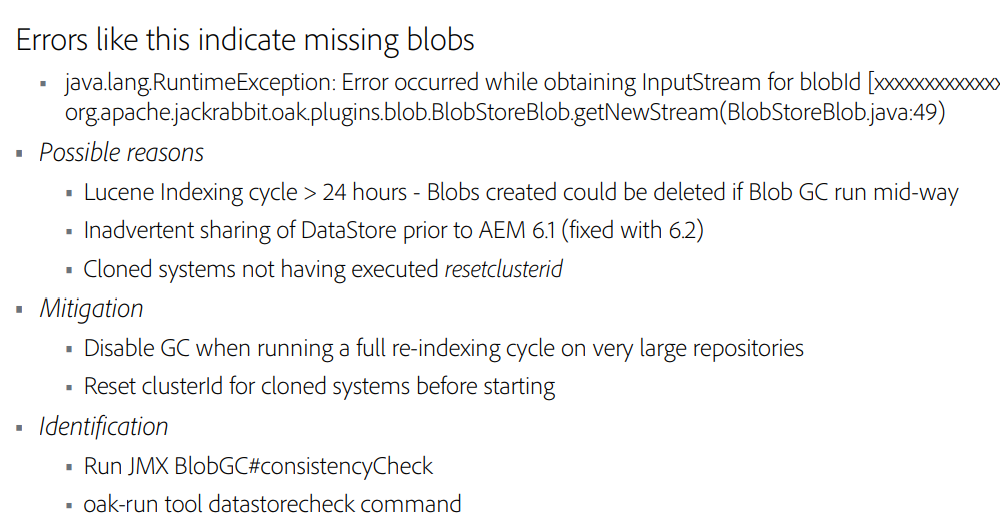1000x525 pixels.
Task: Click the "oak-run tool datastorecheck command" line
Action: (272, 504)
